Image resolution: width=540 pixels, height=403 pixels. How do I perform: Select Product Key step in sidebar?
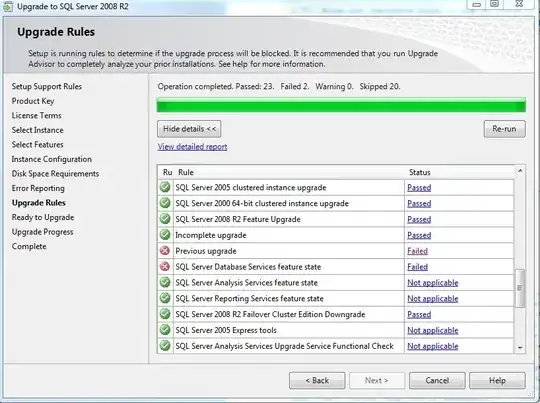tap(33, 101)
